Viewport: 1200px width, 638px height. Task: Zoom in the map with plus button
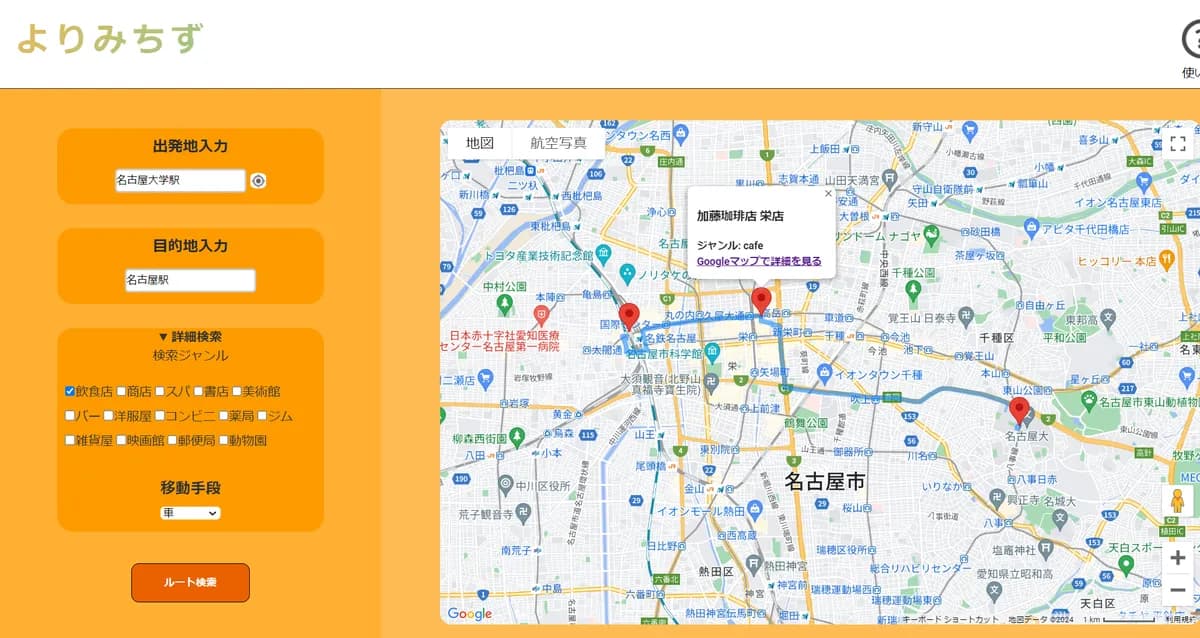tap(1177, 558)
